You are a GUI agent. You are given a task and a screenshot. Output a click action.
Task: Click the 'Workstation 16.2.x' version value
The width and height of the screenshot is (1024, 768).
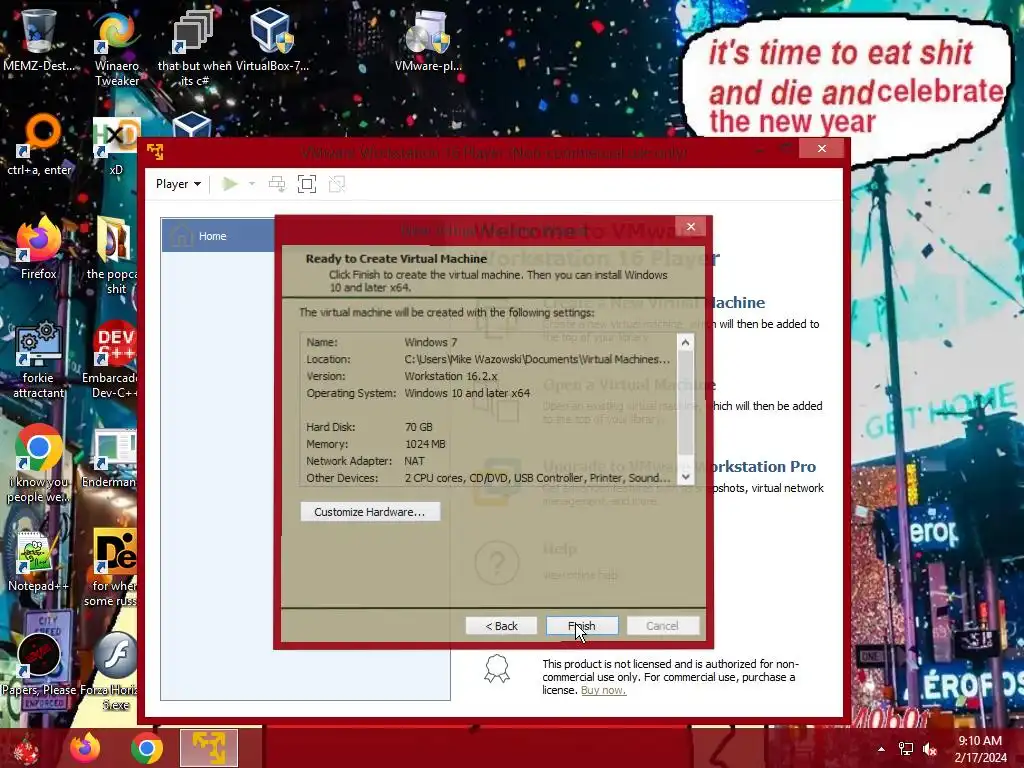coord(451,376)
